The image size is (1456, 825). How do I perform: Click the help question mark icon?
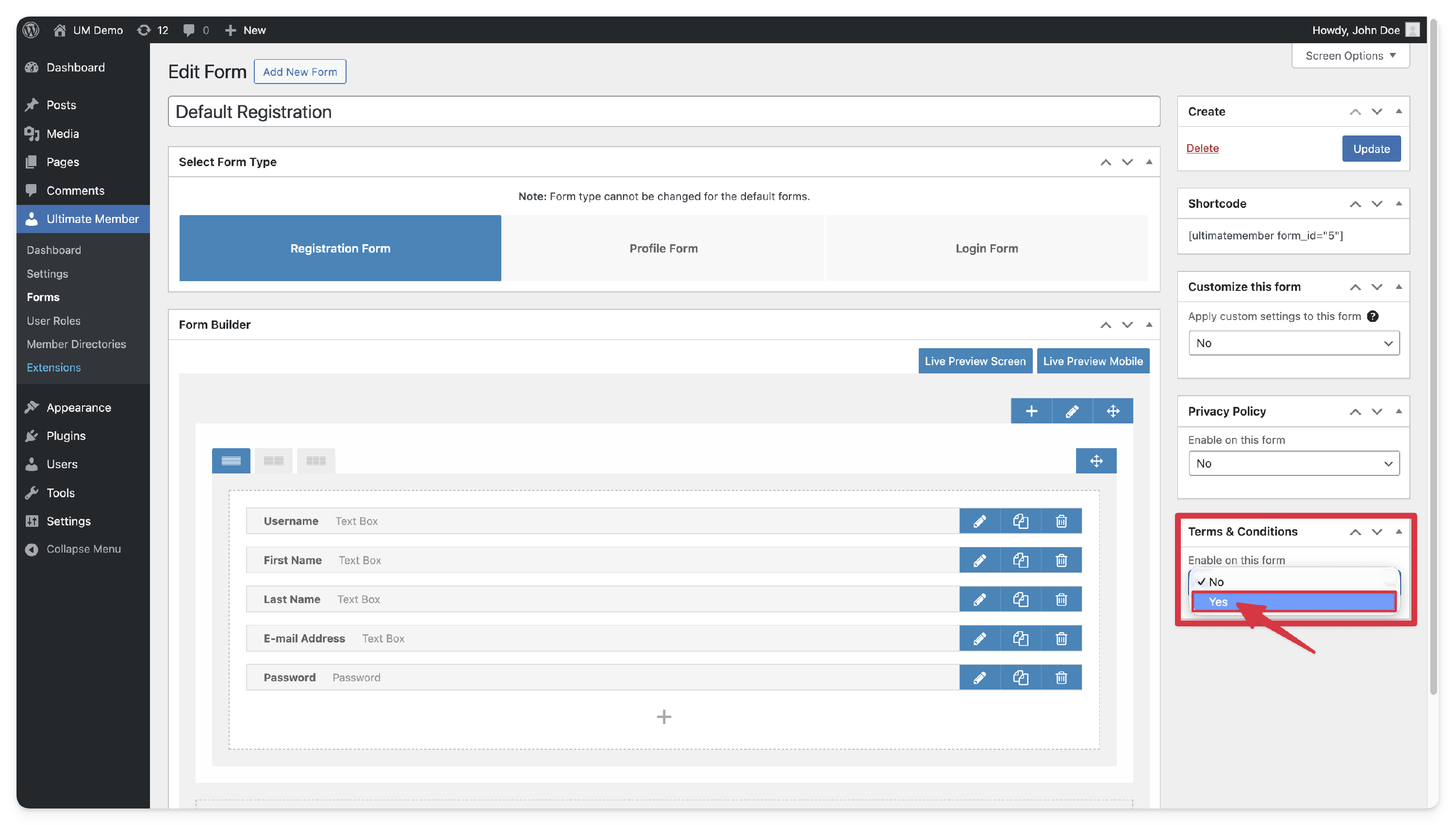pos(1372,316)
